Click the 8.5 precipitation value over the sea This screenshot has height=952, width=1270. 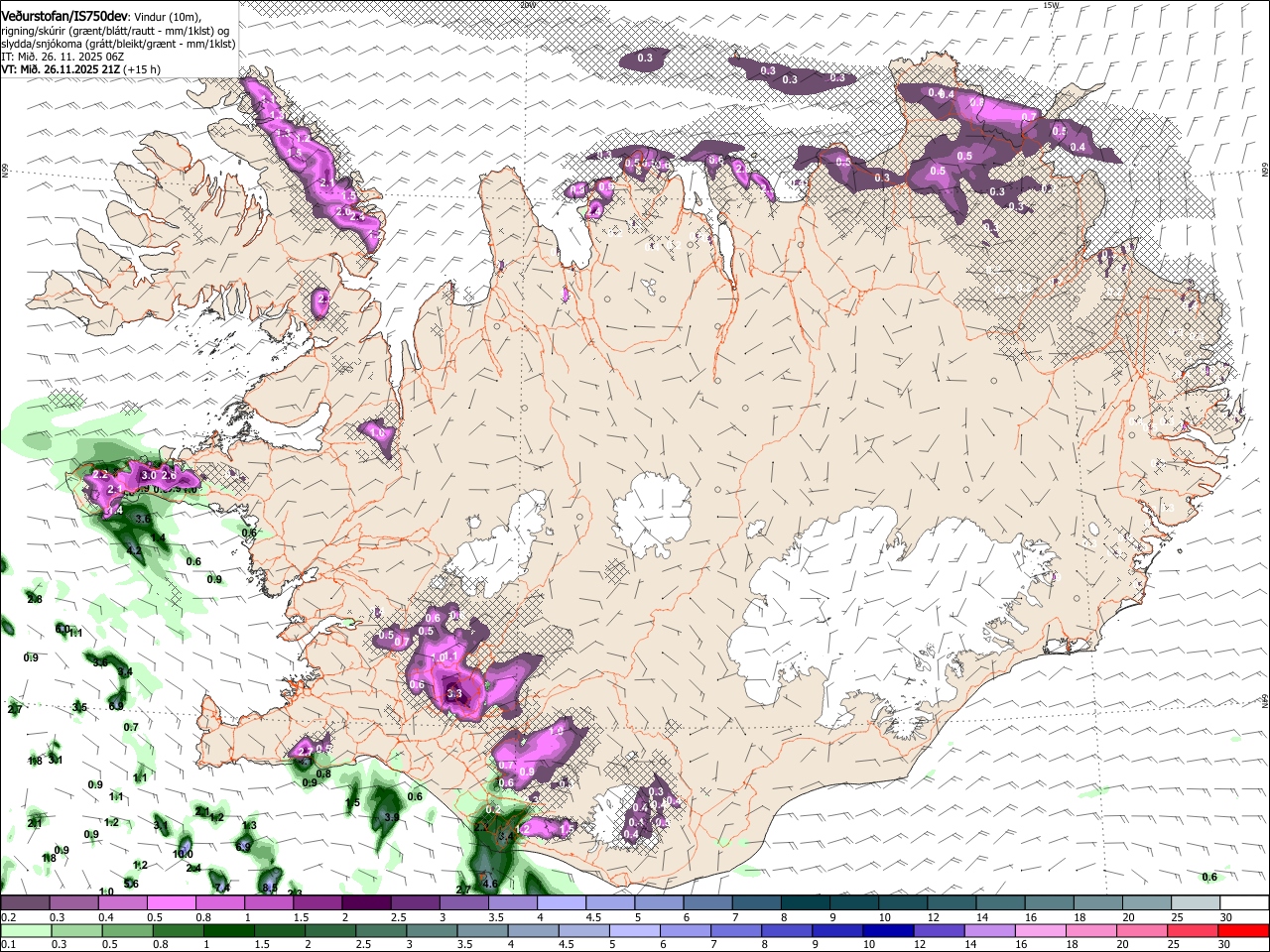pos(269,887)
